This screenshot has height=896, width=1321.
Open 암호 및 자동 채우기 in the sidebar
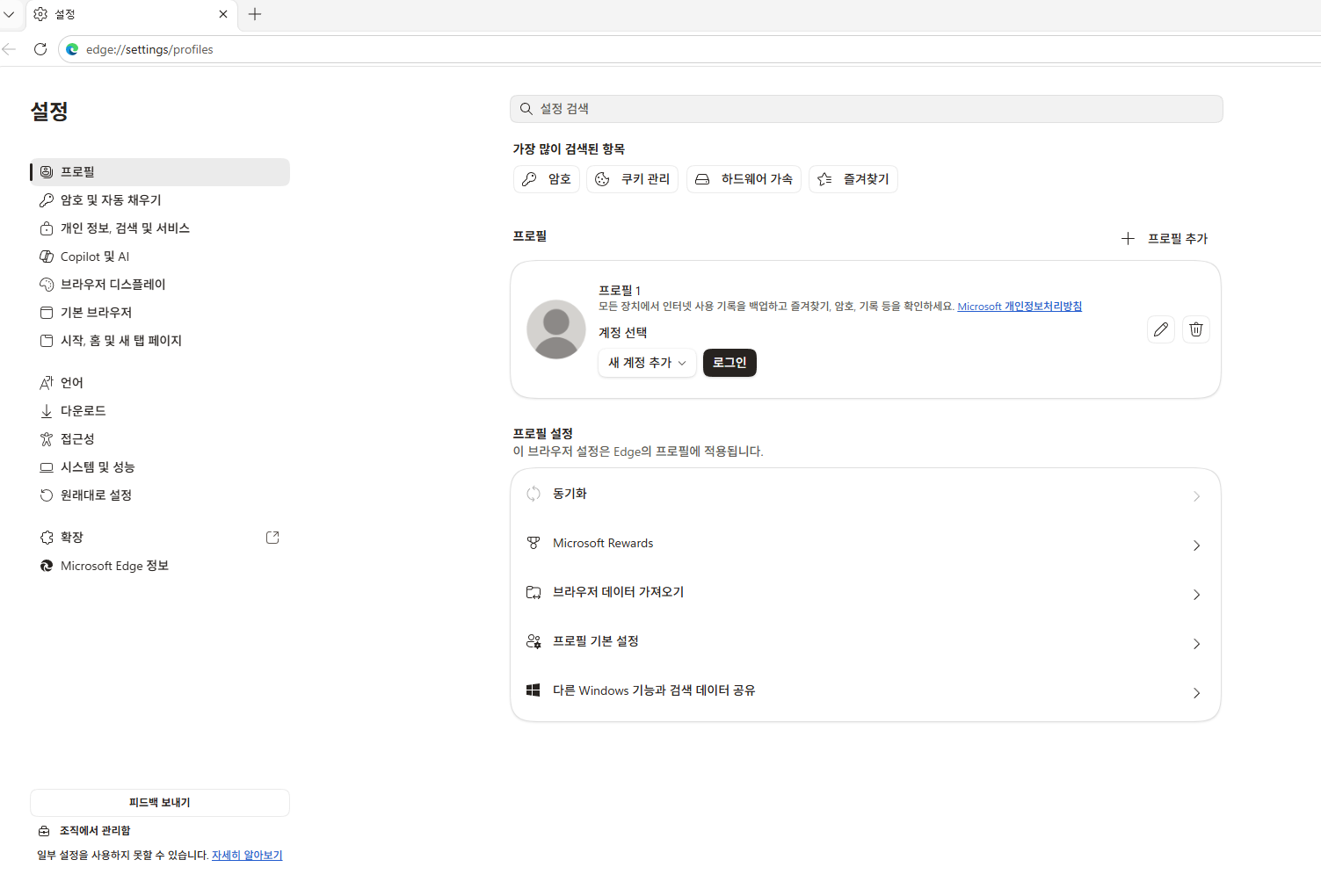160,200
